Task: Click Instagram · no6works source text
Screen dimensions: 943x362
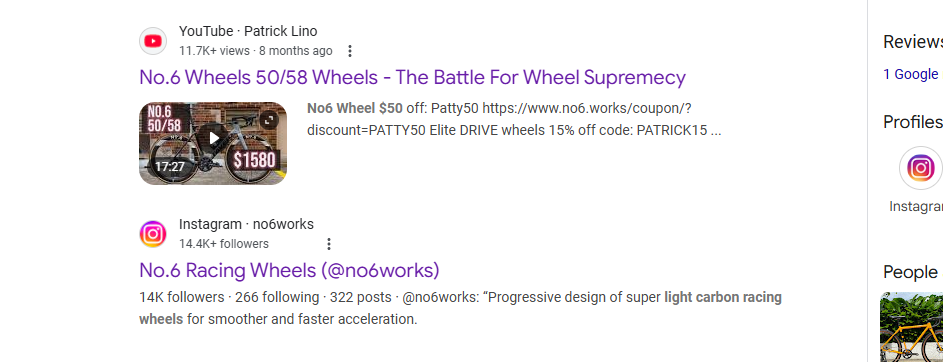Action: (246, 224)
